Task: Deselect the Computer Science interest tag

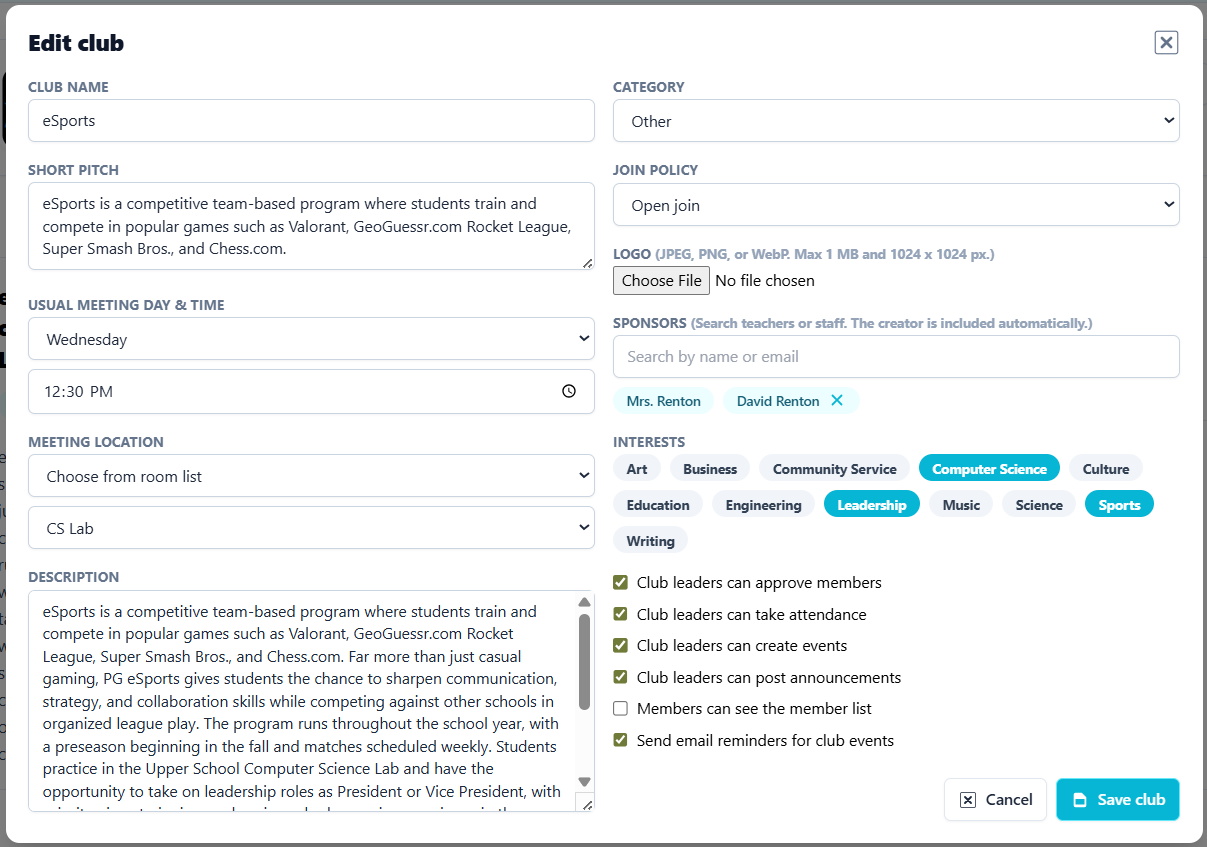Action: coord(989,469)
